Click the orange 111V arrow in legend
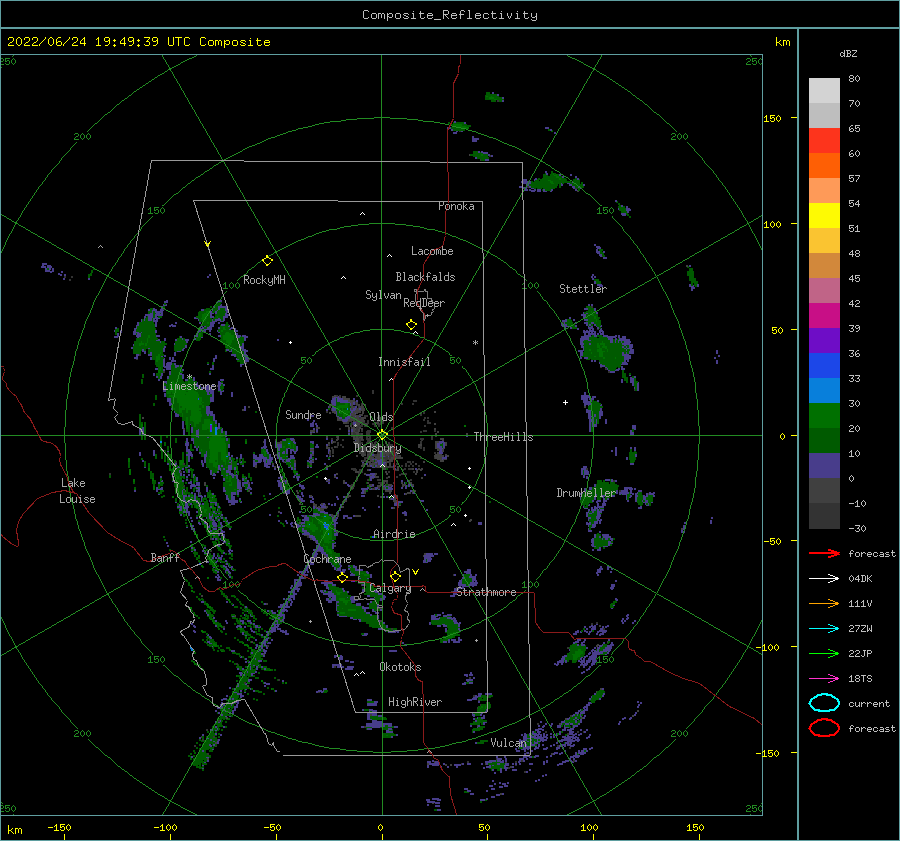900x841 pixels. tap(824, 603)
